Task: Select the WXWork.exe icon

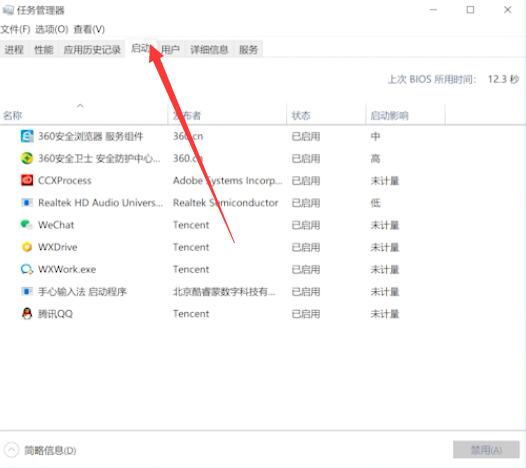Action: [x=27, y=269]
